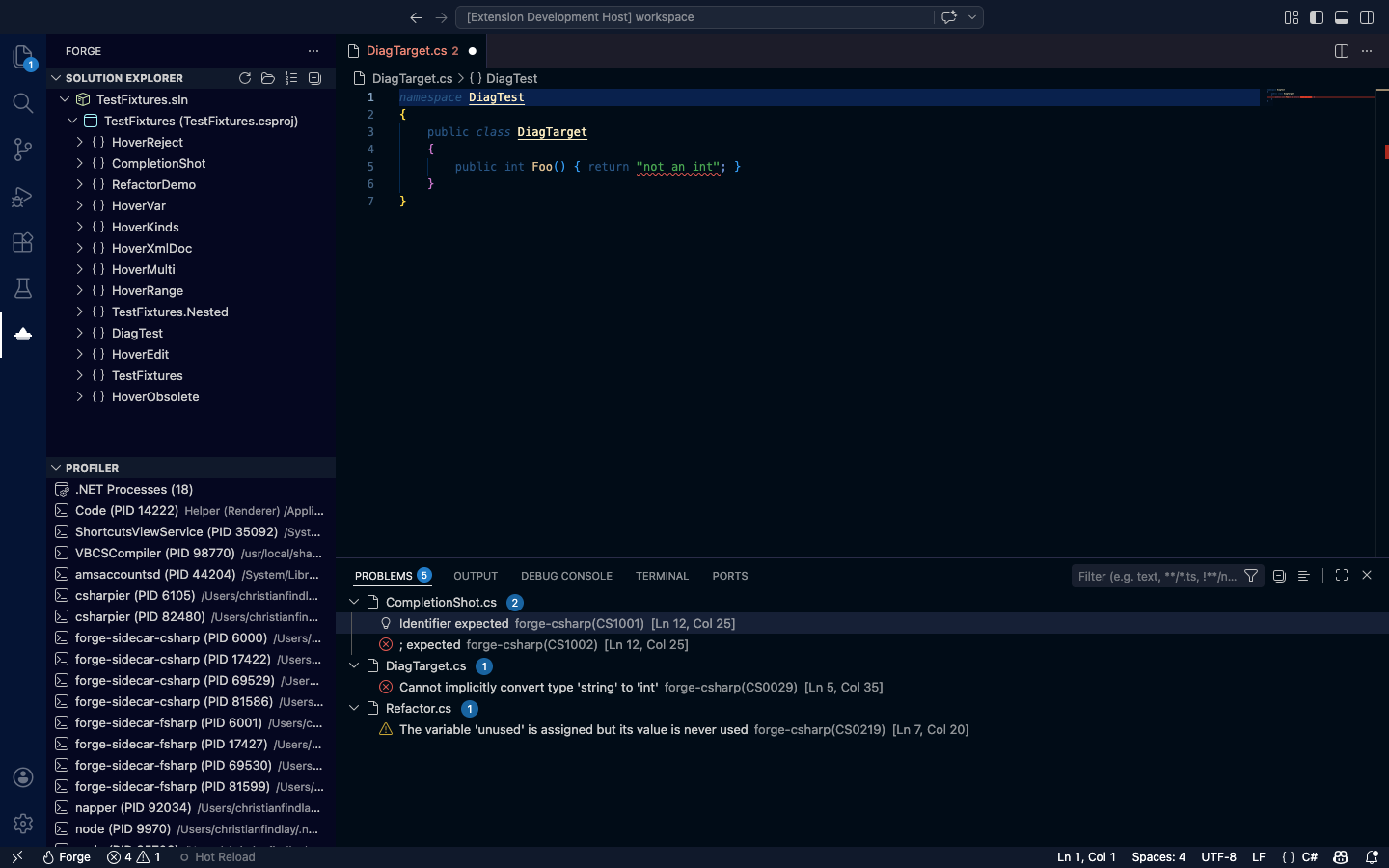Collapse TestFixtures.sln node
Screen dimensions: 1389x868
click(x=65, y=99)
